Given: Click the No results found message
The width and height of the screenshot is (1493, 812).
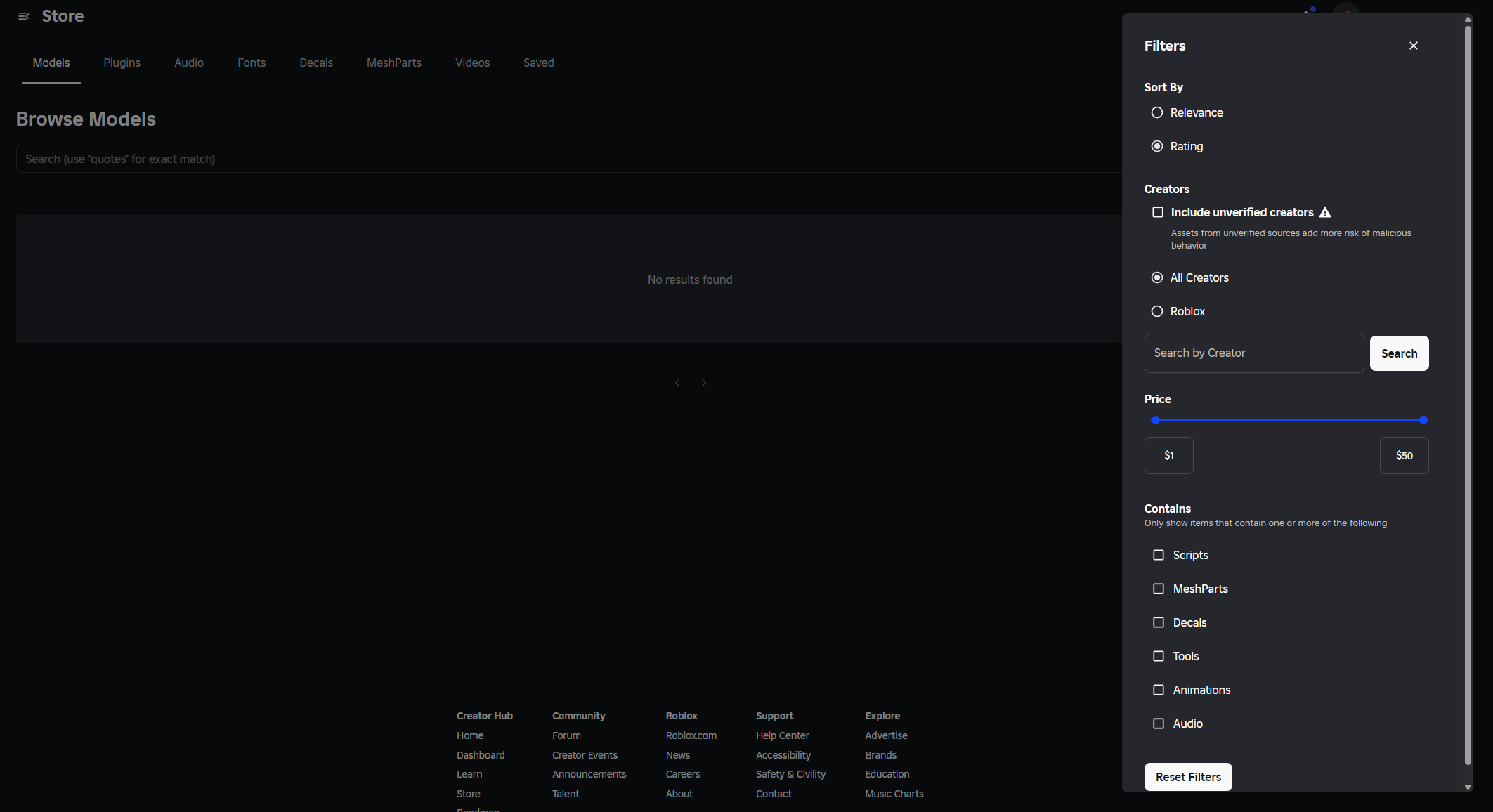Looking at the screenshot, I should coord(690,280).
